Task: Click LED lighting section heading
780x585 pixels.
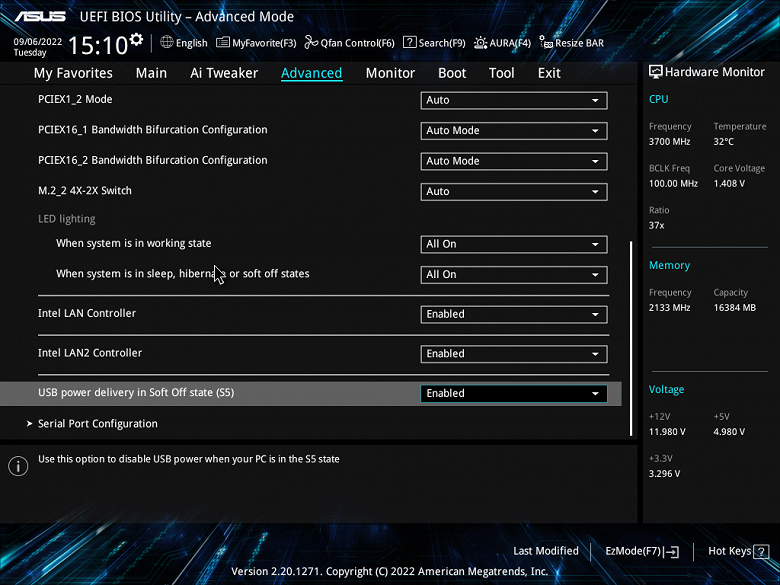Action: 67,219
